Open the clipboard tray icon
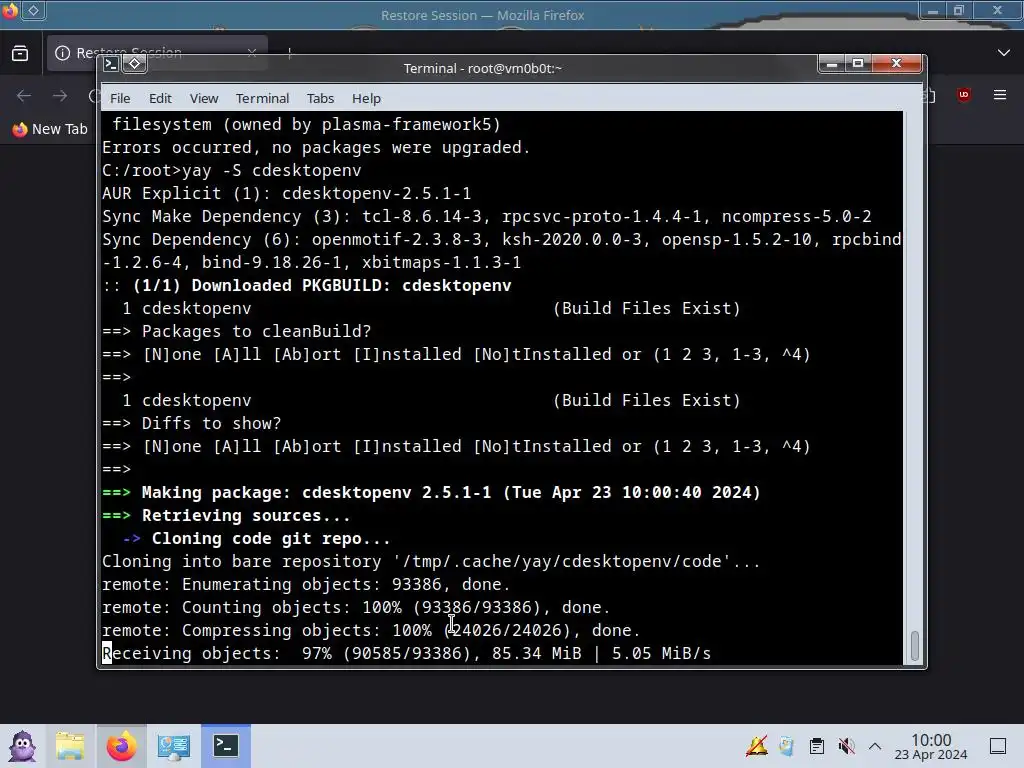The image size is (1024, 768). pyautogui.click(x=816, y=746)
